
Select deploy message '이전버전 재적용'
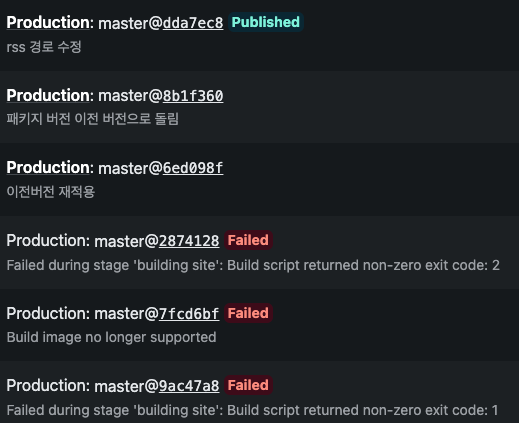[51, 192]
